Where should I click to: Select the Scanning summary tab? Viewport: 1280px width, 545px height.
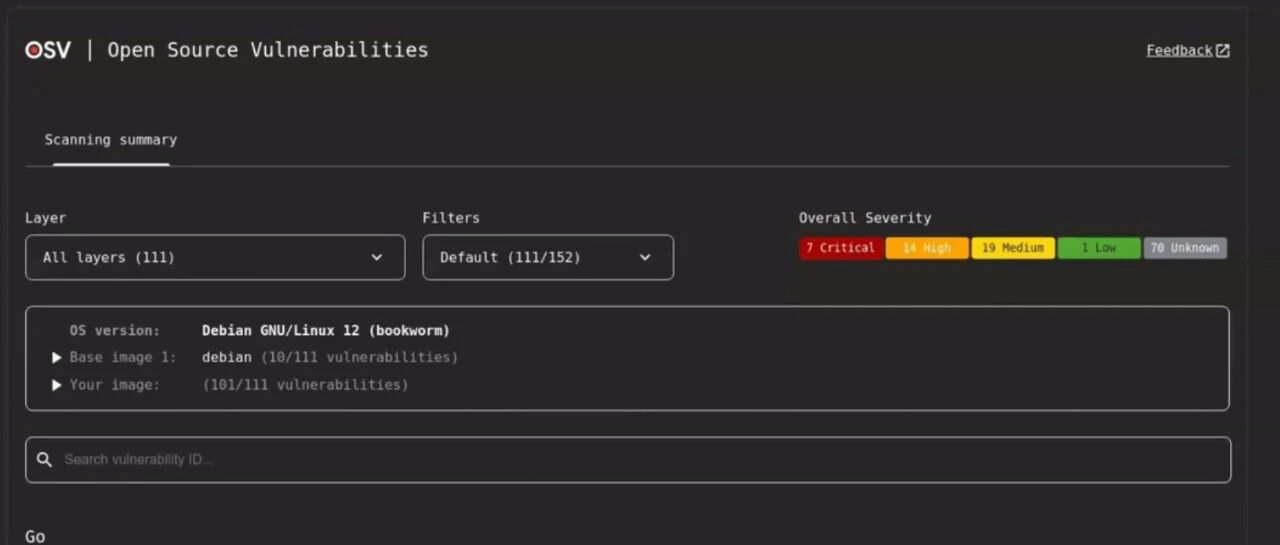point(111,140)
